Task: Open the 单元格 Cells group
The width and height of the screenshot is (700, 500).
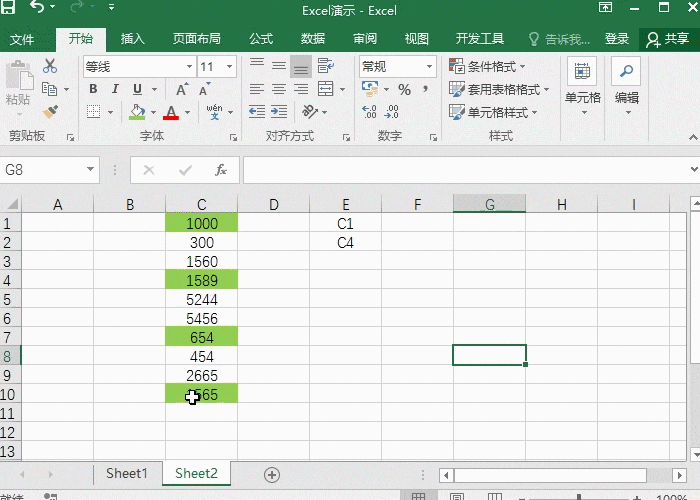Action: (583, 88)
